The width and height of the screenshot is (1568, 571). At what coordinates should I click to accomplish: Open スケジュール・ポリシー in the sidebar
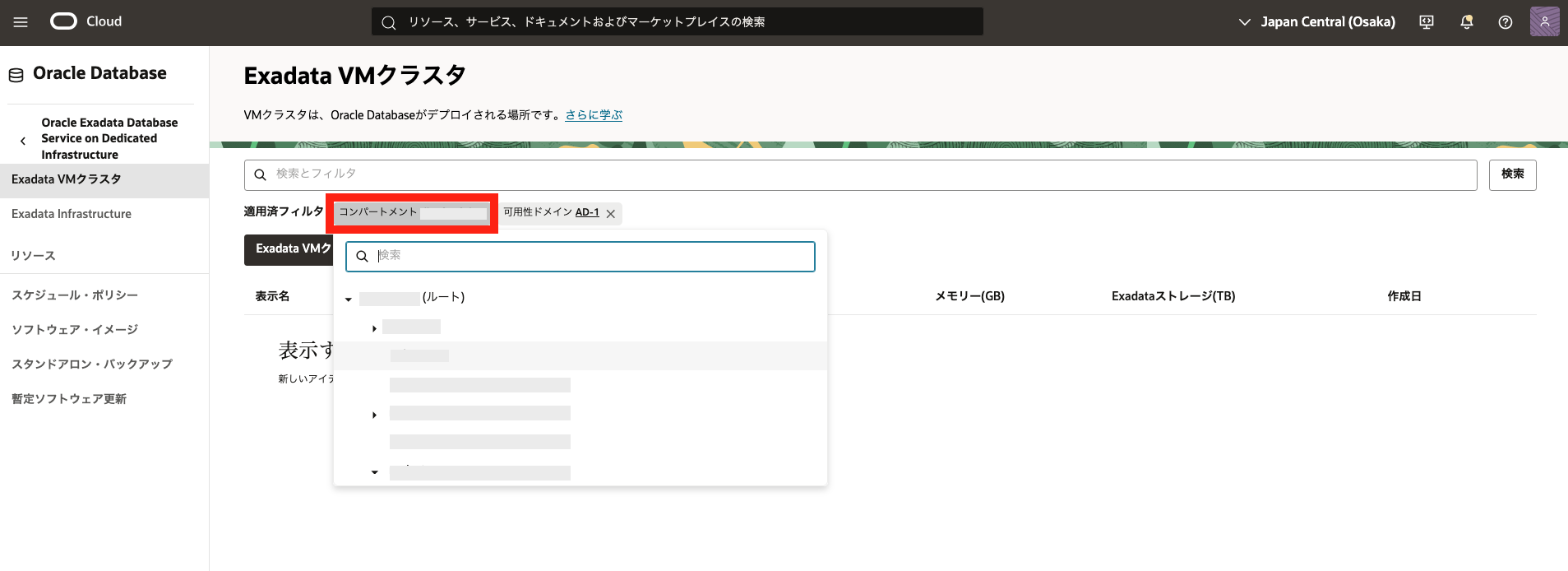click(75, 295)
